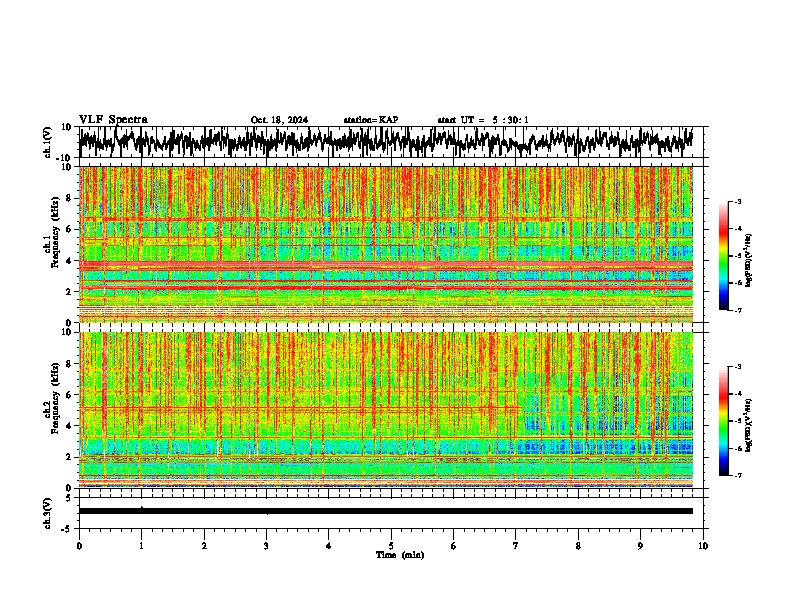Click the ch.2 color bar log(PSD) label
The width and height of the screenshot is (792, 612).
tap(748, 425)
